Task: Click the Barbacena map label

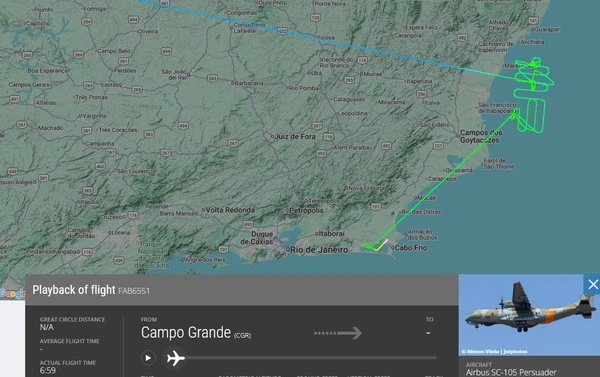Action: [x=249, y=83]
